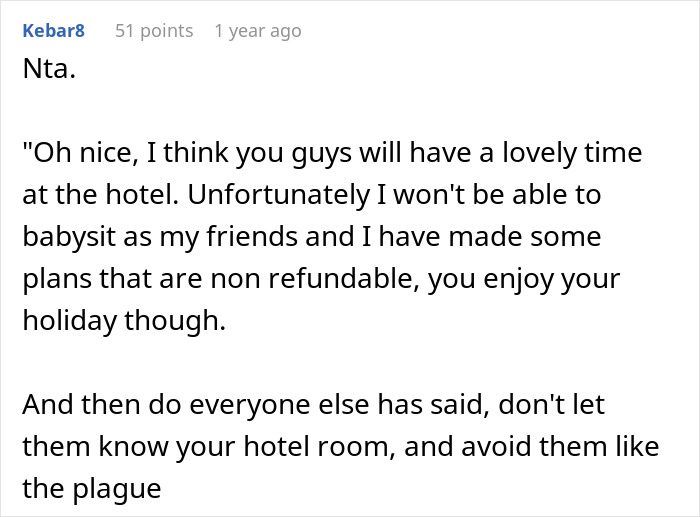The width and height of the screenshot is (700, 517).
Task: Click the 51 points score label
Action: coord(154,31)
